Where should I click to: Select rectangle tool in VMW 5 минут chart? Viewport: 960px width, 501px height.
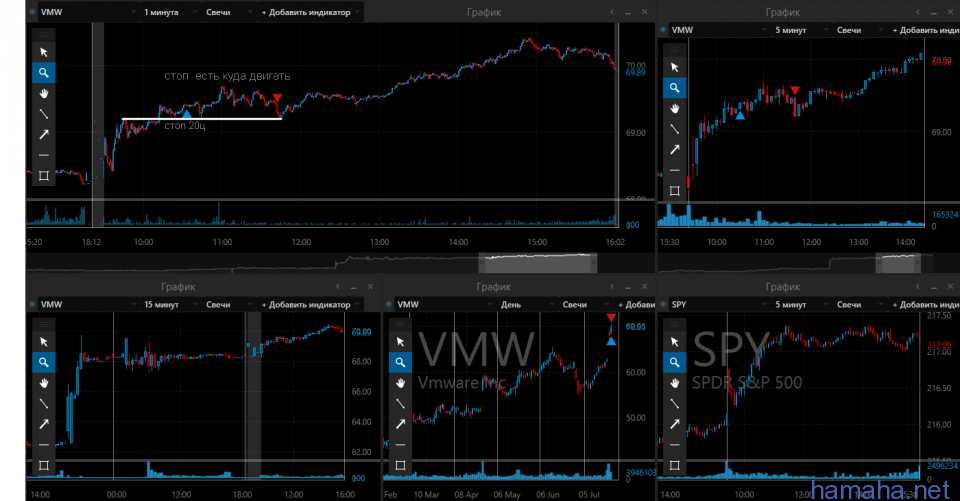tap(674, 190)
